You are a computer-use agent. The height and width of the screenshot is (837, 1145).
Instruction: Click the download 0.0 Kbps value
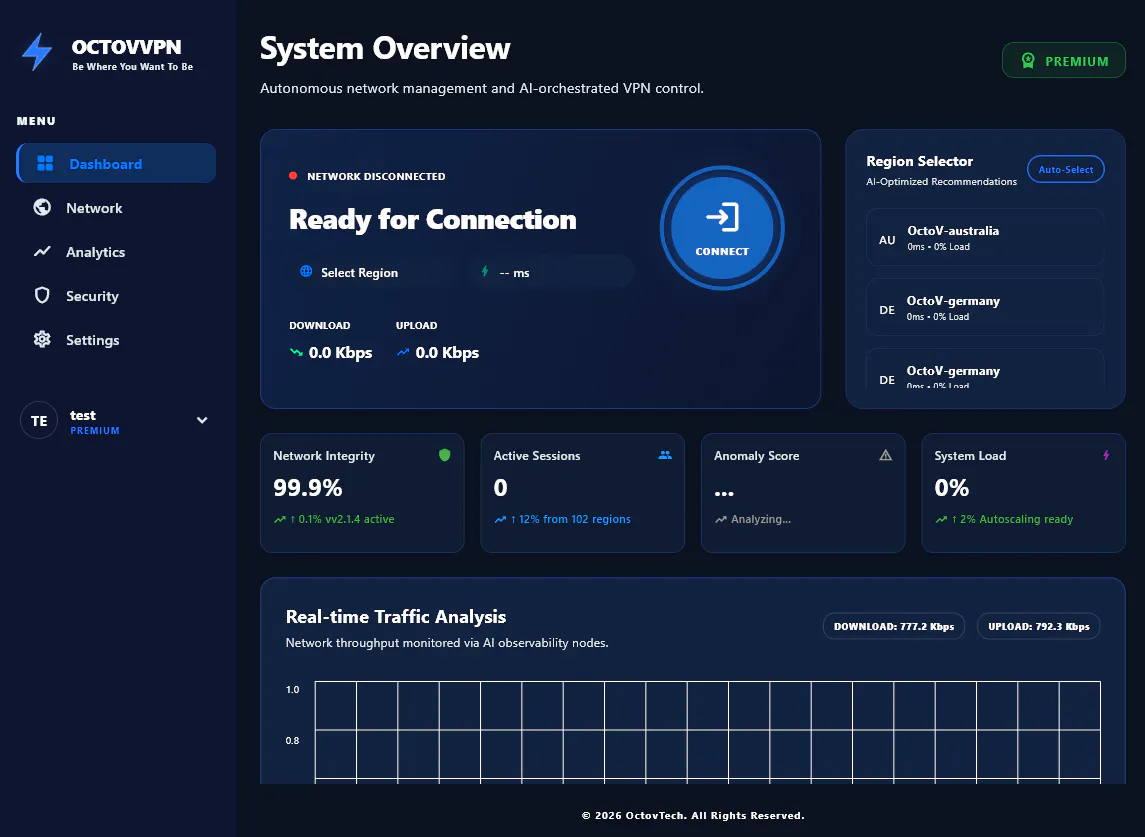click(340, 352)
